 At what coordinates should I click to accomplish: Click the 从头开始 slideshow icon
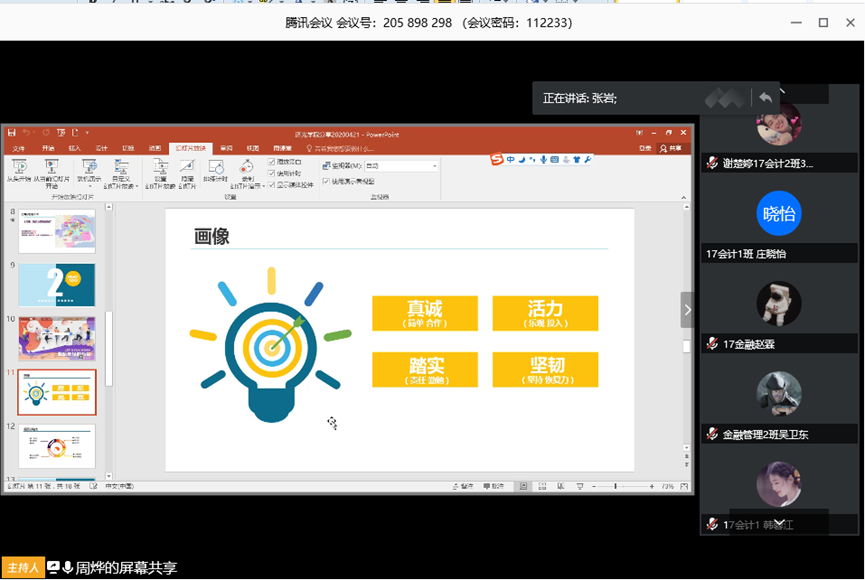pos(19,171)
